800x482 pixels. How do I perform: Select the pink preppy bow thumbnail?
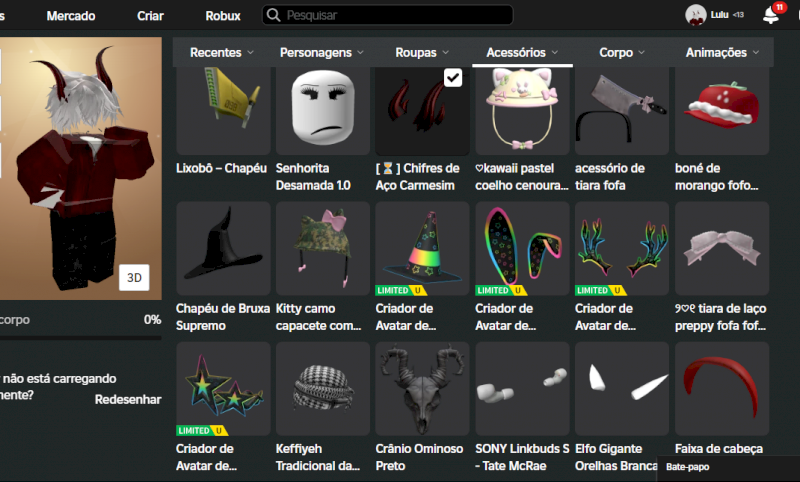click(722, 248)
